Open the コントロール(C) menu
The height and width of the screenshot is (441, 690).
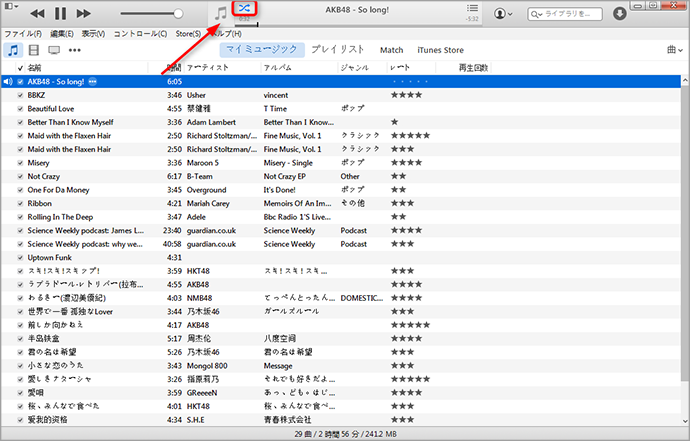(140, 34)
